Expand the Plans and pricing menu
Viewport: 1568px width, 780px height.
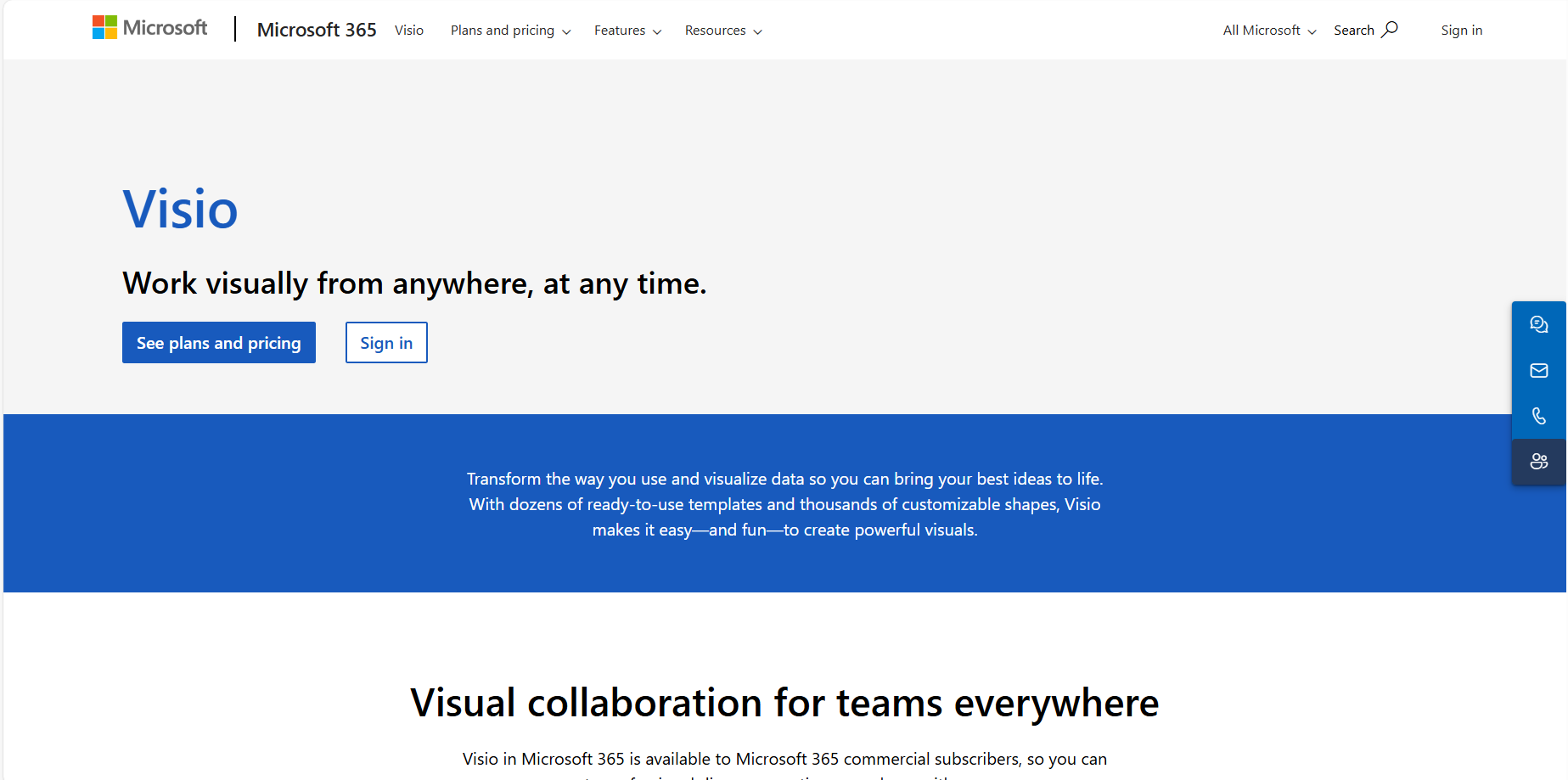tap(511, 31)
